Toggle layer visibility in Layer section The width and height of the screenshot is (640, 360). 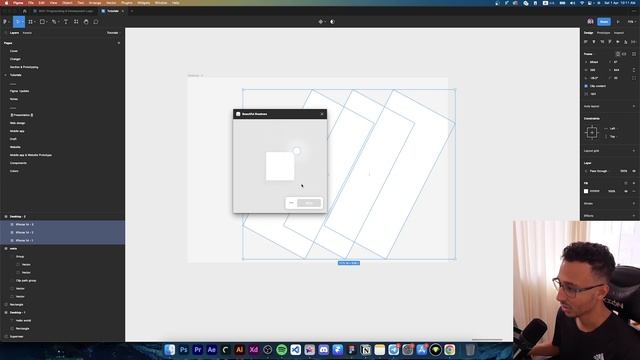click(x=634, y=171)
